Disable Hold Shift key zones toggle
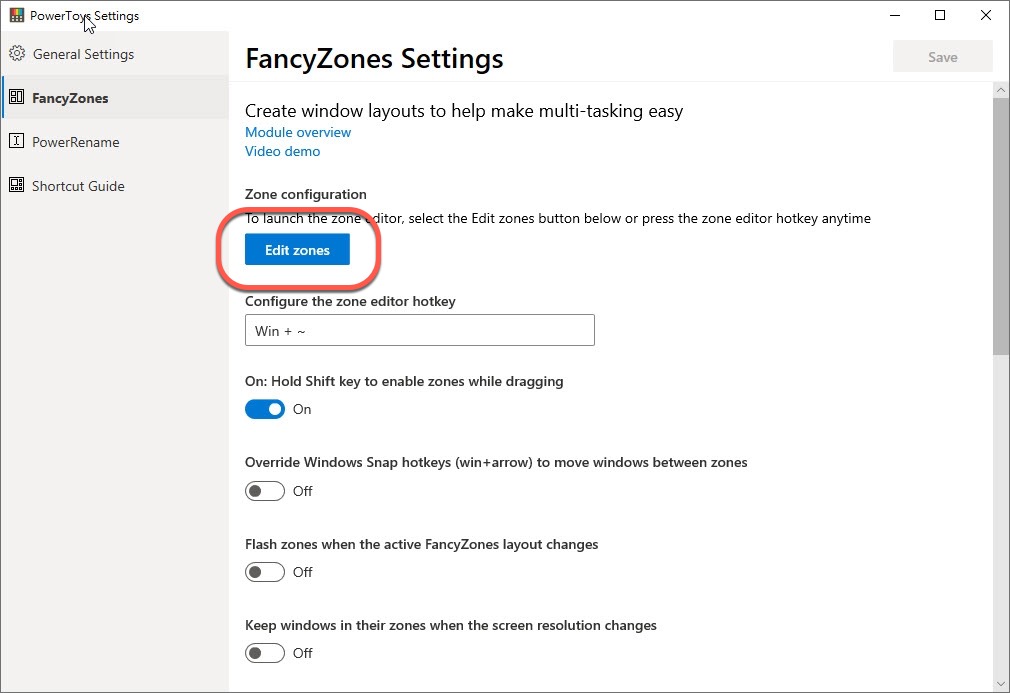This screenshot has height=693, width=1010. (265, 409)
